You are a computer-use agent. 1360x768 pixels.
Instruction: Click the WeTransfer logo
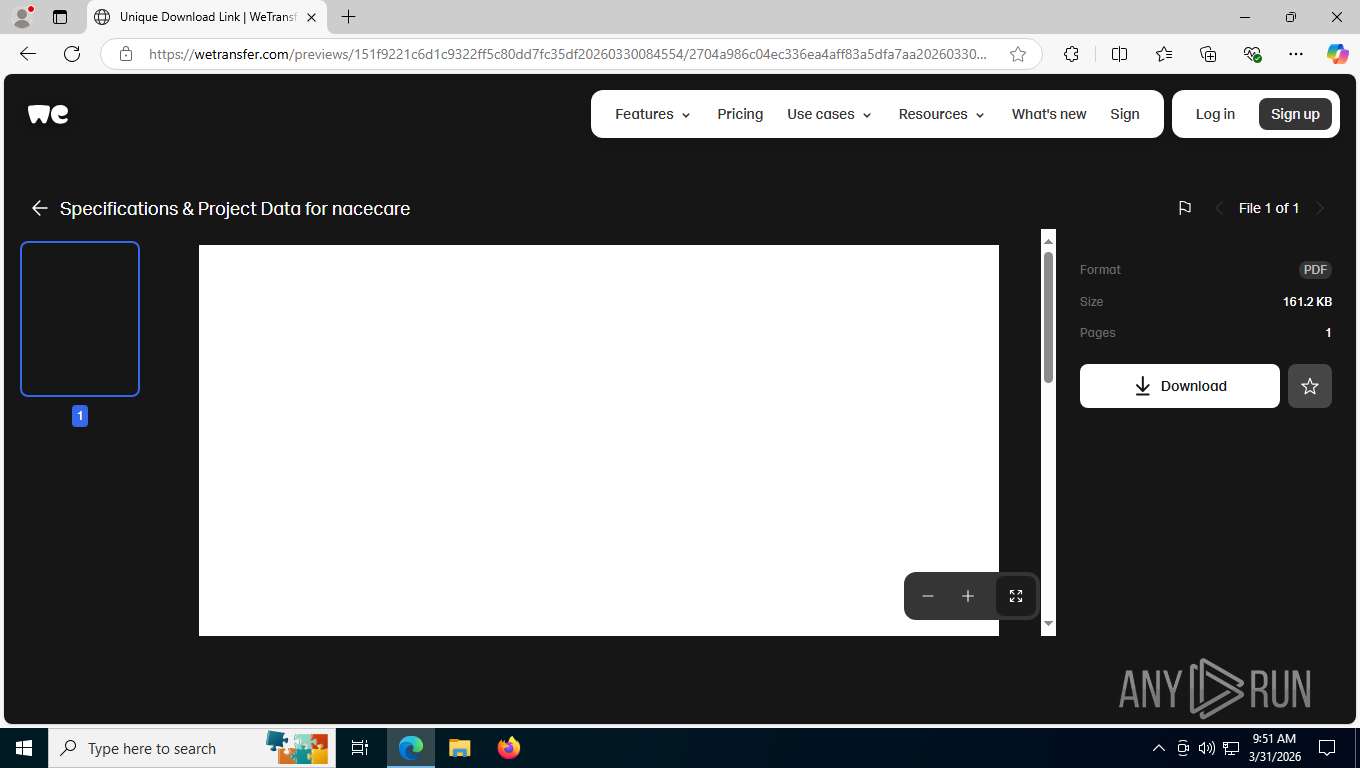(48, 114)
